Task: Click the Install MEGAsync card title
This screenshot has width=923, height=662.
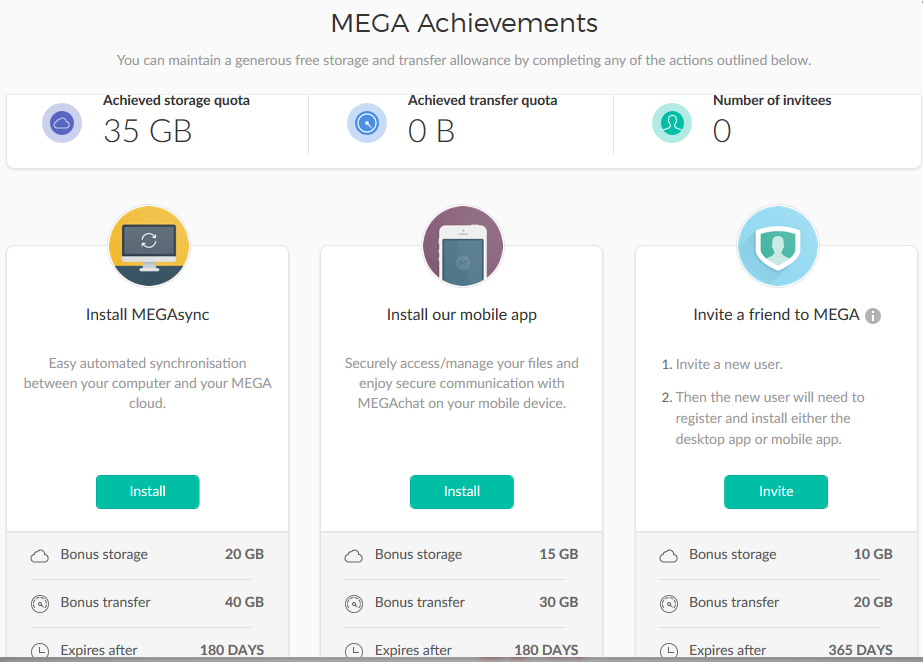Action: coord(148,314)
